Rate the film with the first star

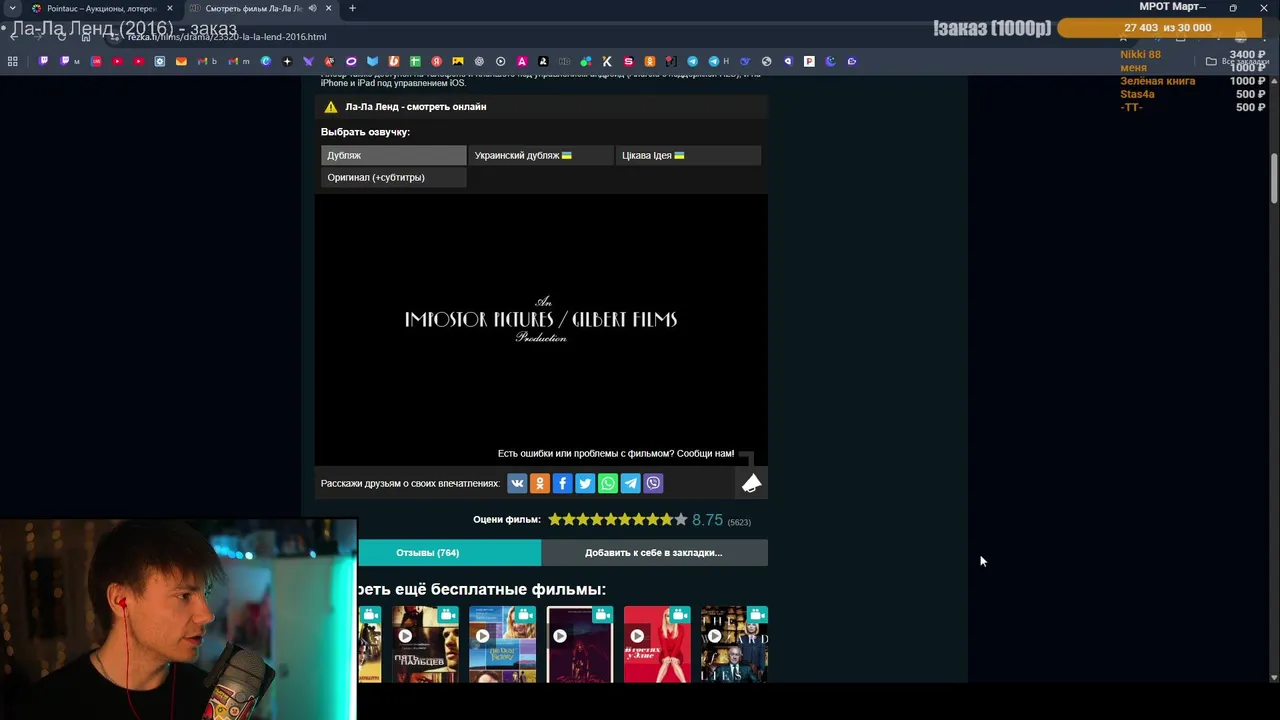click(x=555, y=519)
